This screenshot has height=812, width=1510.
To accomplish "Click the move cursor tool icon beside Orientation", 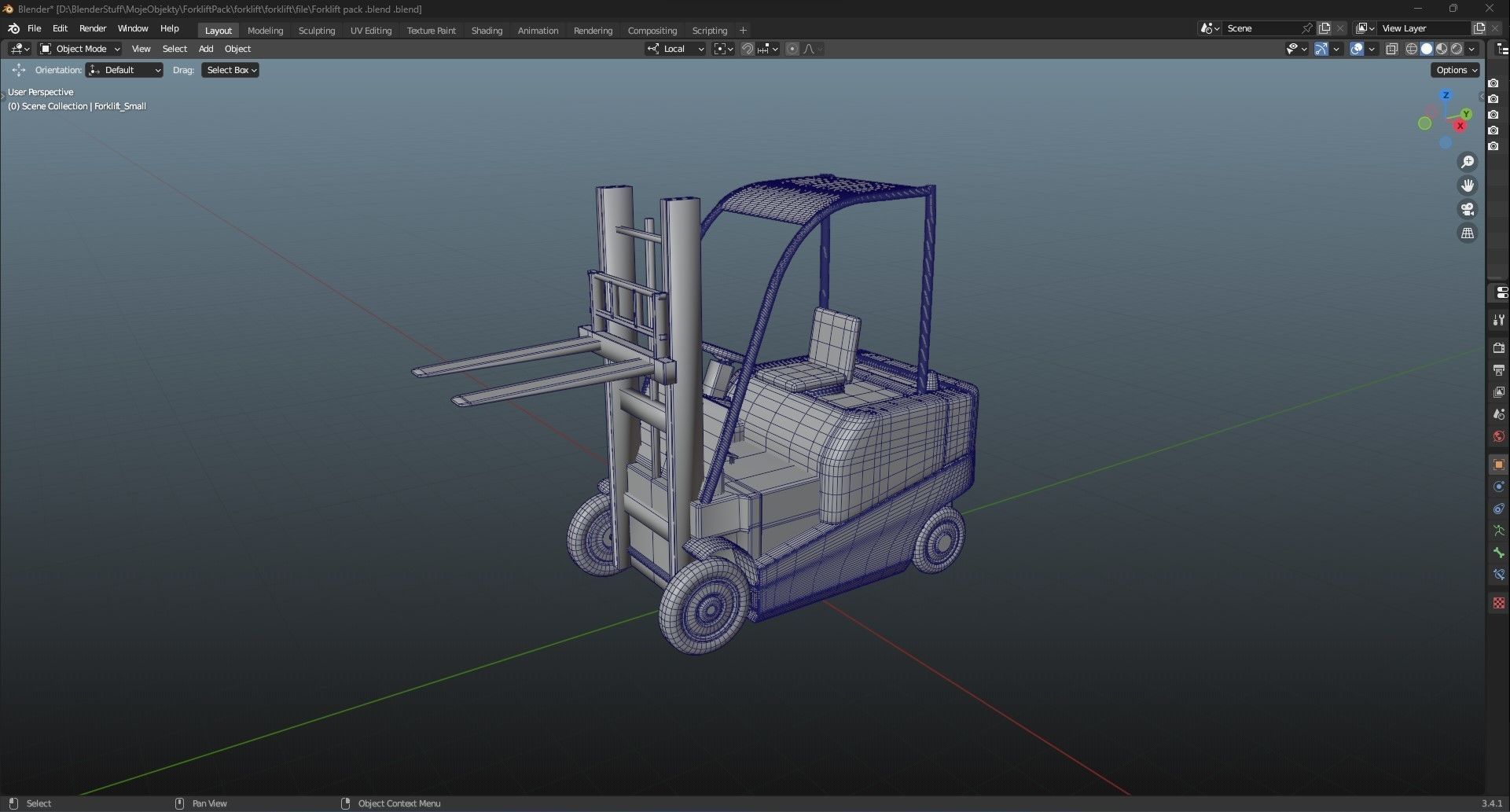I will (x=19, y=70).
